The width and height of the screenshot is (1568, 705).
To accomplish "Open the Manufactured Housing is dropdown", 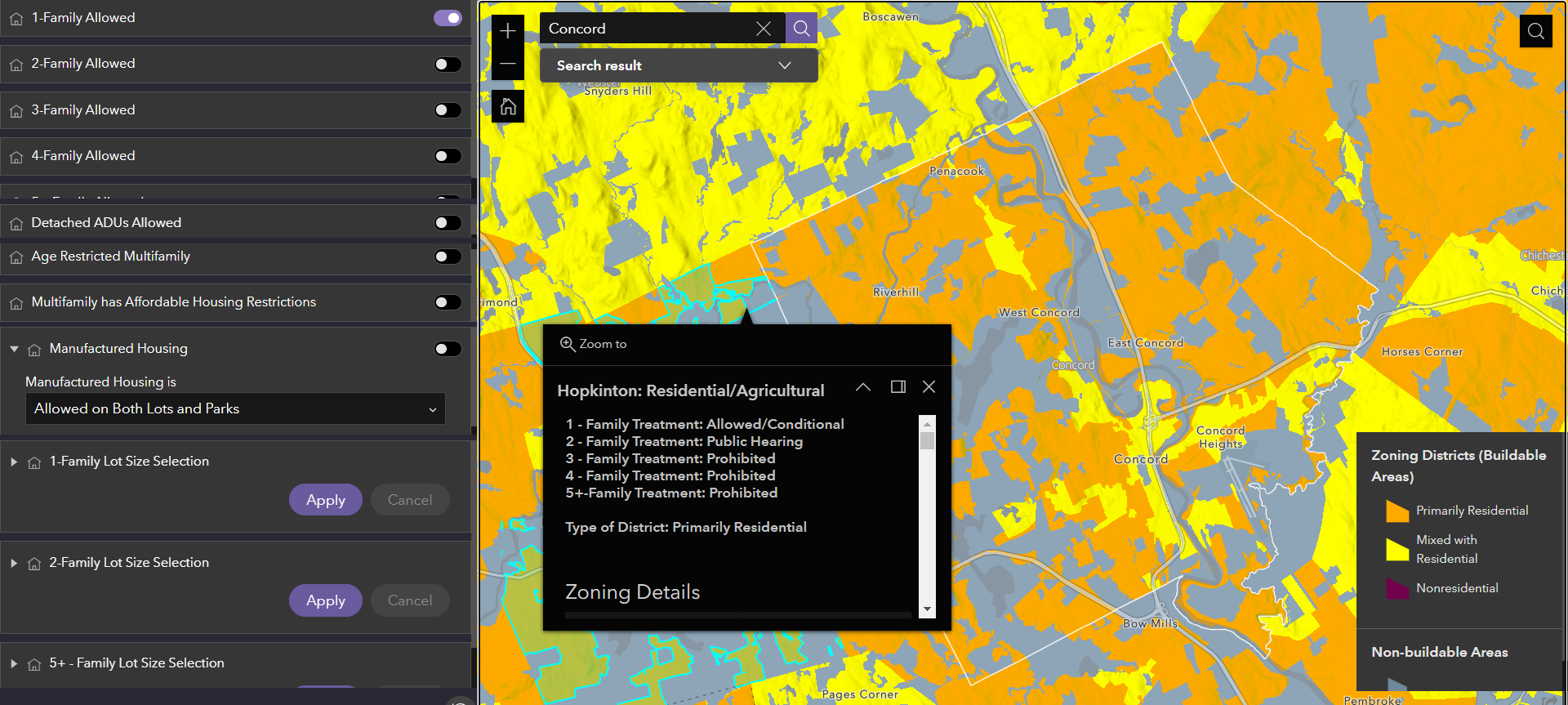I will click(x=235, y=409).
